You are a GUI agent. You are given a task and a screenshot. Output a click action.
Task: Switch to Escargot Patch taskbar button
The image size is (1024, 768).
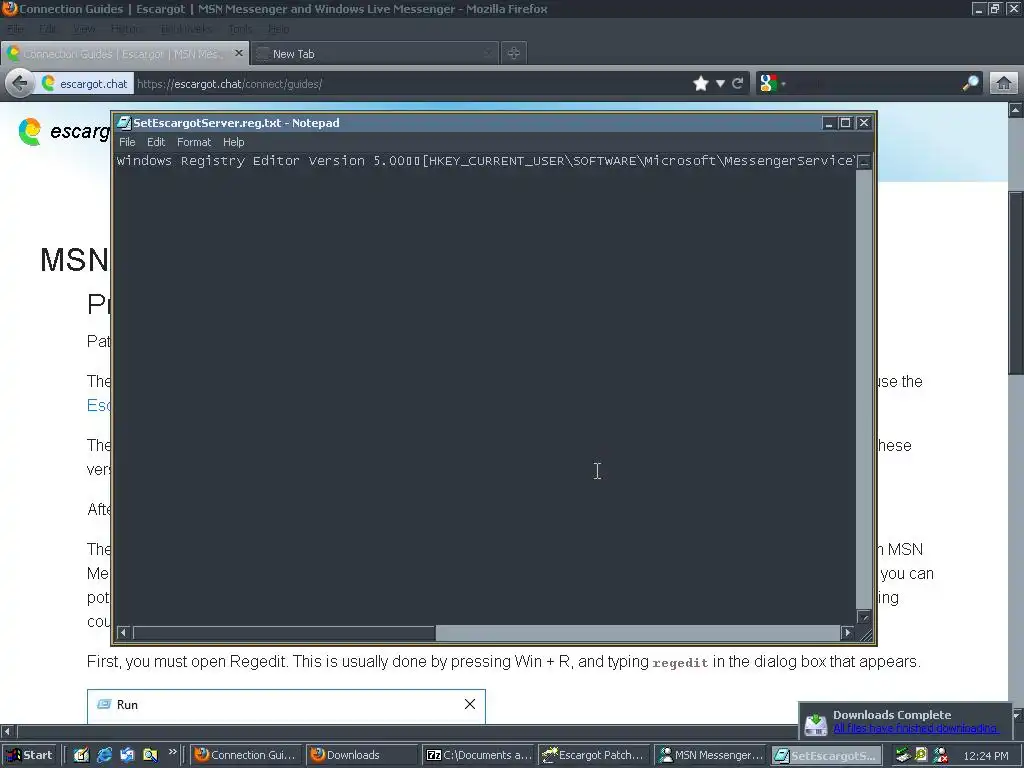[595, 755]
